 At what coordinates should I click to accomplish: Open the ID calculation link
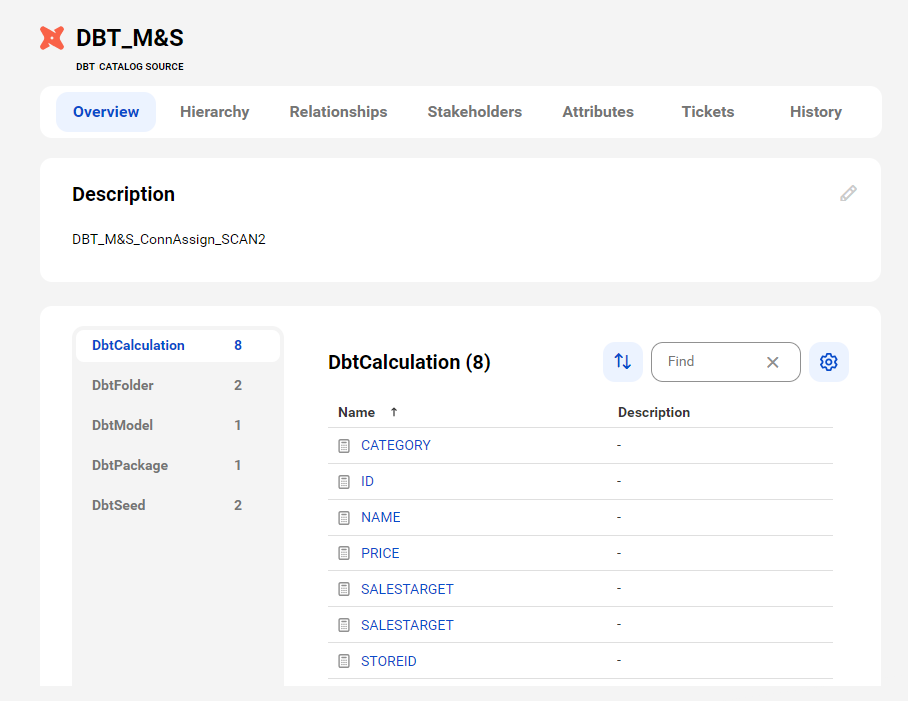tap(367, 482)
